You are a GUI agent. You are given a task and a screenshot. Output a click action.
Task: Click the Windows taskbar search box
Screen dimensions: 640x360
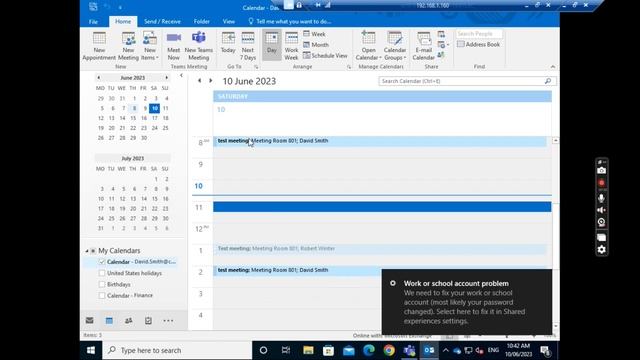coord(177,350)
